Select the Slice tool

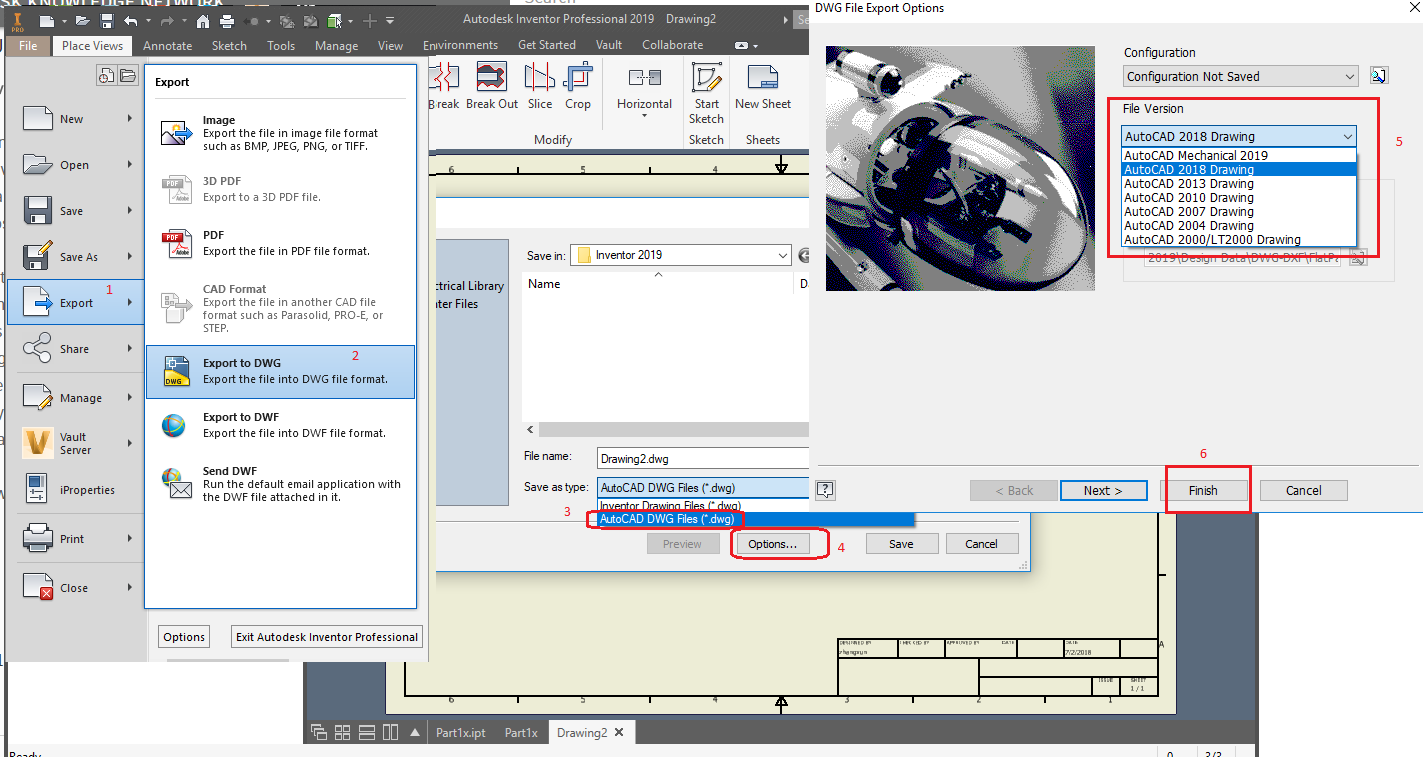[x=540, y=86]
